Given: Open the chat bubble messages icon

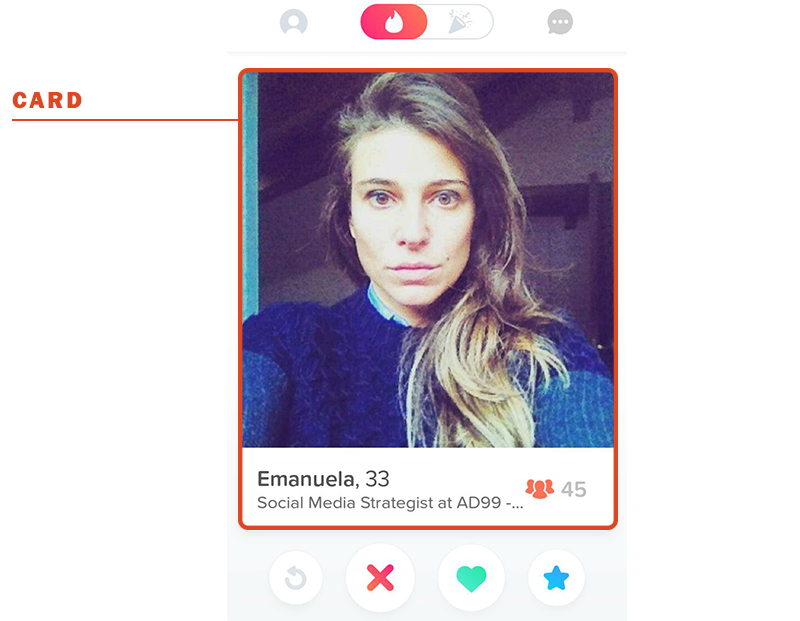Looking at the screenshot, I should coord(560,22).
